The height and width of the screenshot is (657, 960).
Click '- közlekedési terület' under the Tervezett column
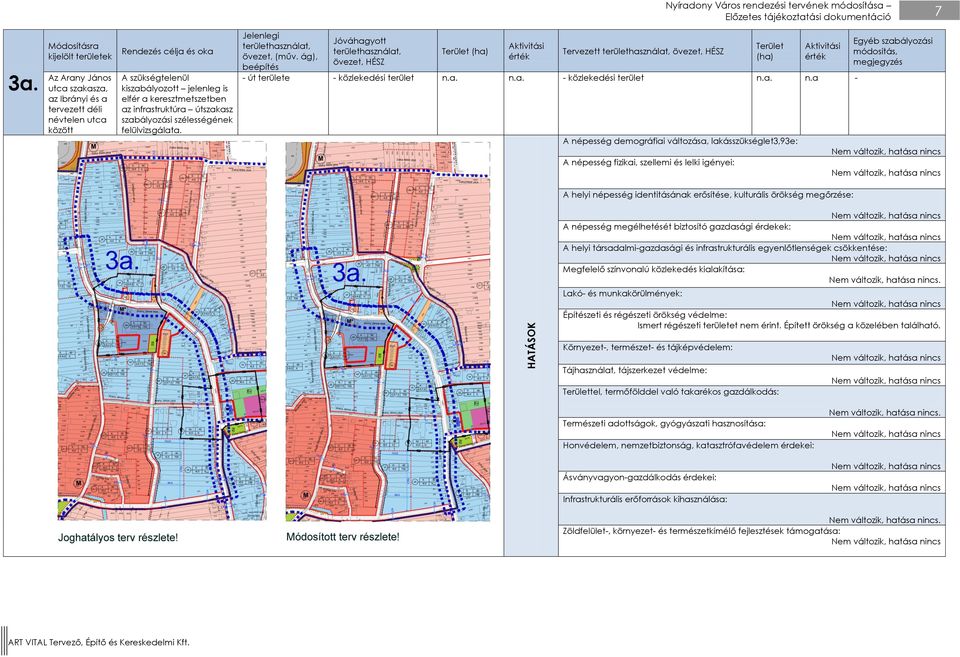[654, 103]
